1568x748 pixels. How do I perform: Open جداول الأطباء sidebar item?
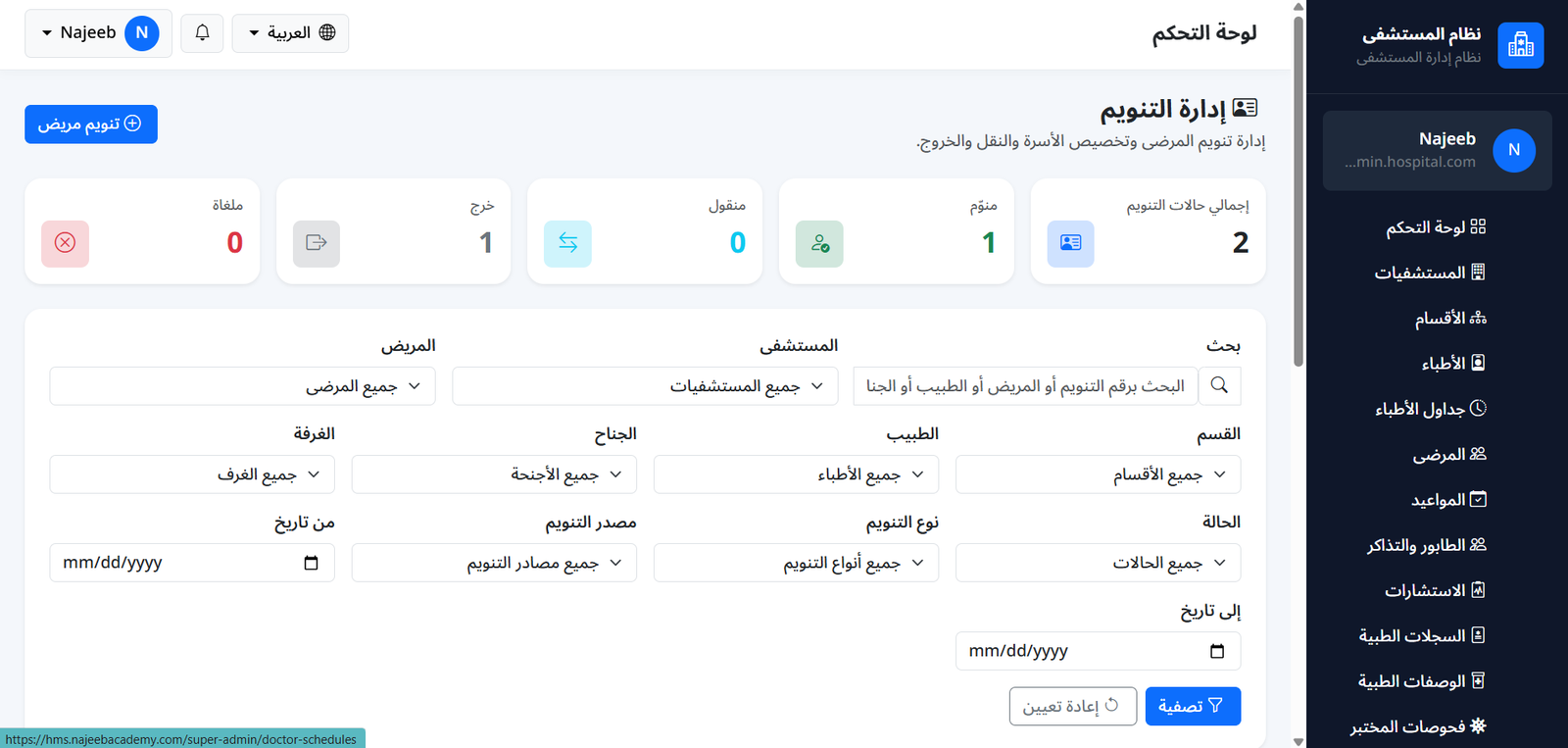(x=1429, y=408)
